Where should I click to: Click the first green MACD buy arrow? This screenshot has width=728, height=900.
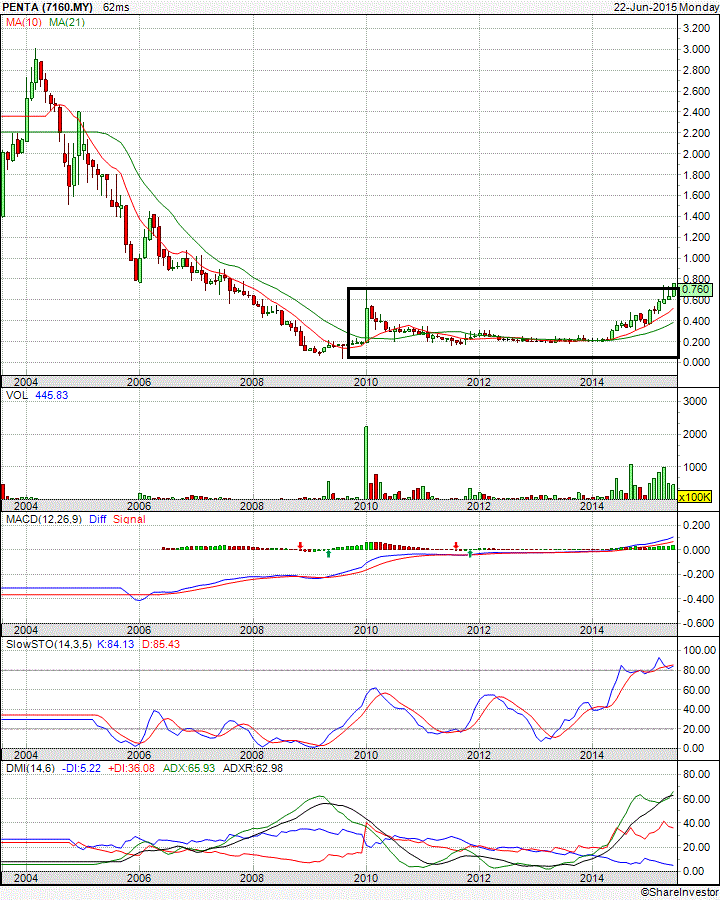328,553
